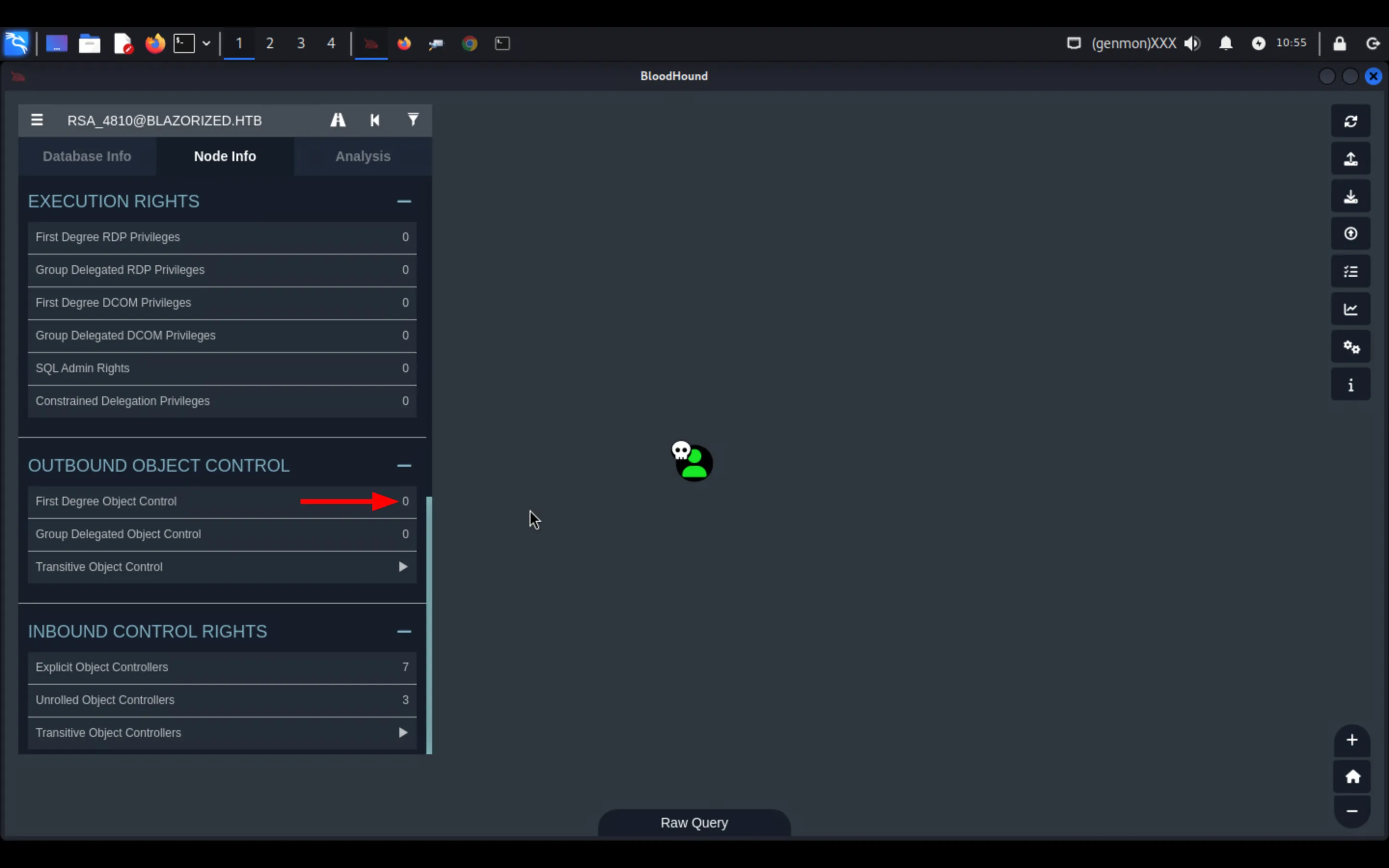Click the pathfinding road icon
The width and height of the screenshot is (1389, 868).
(338, 120)
